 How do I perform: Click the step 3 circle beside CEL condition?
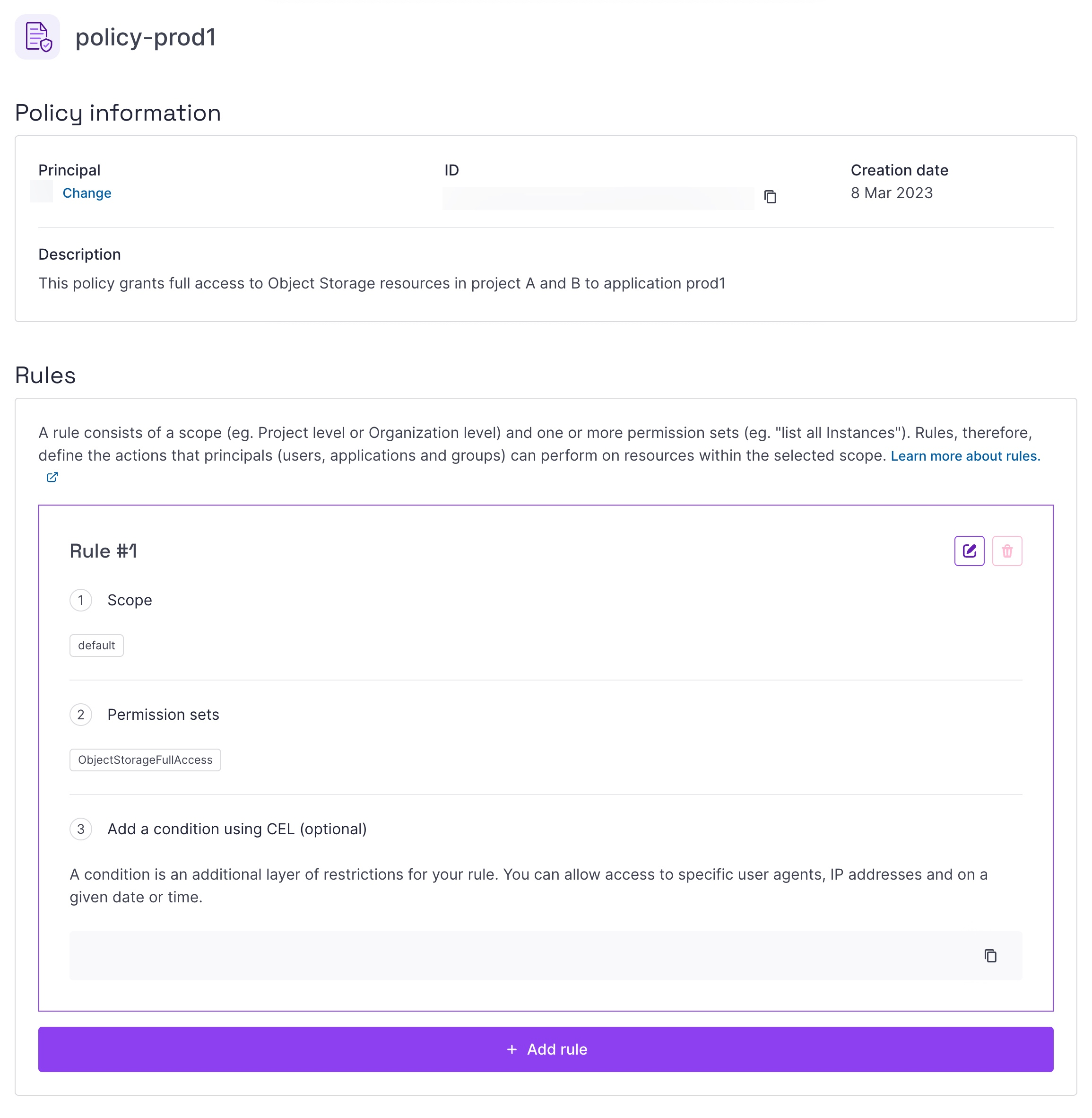[81, 829]
